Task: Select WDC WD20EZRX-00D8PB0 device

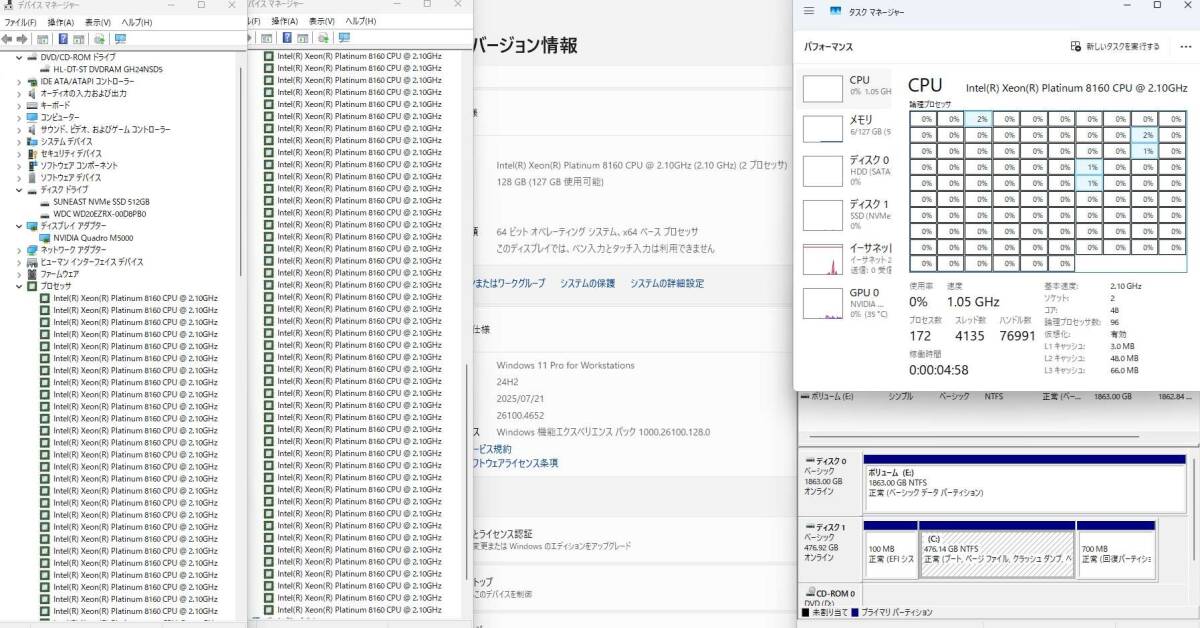Action: [99, 214]
